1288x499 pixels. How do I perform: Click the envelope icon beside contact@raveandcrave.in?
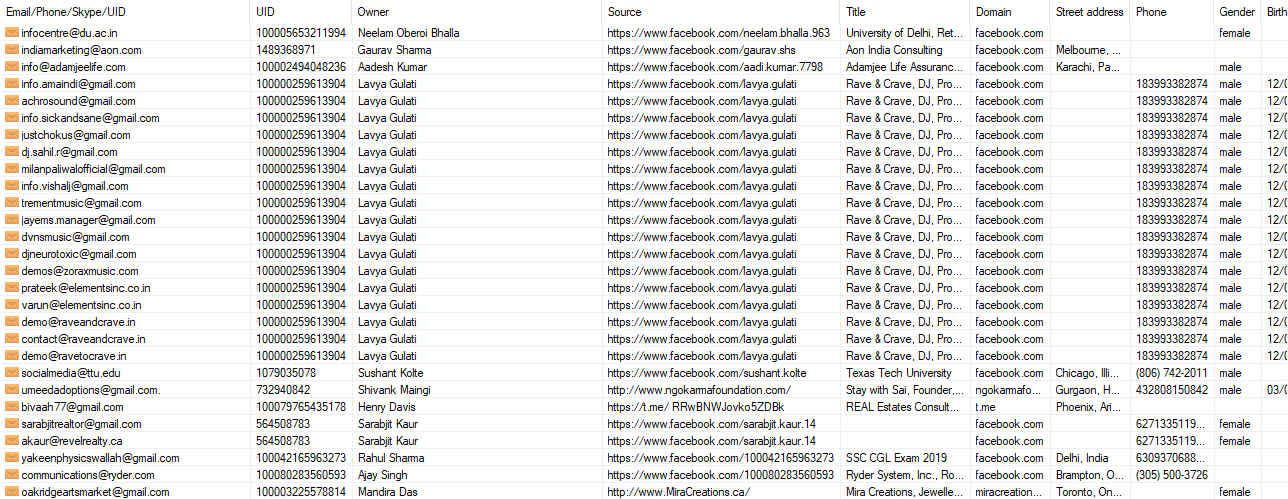click(12, 339)
